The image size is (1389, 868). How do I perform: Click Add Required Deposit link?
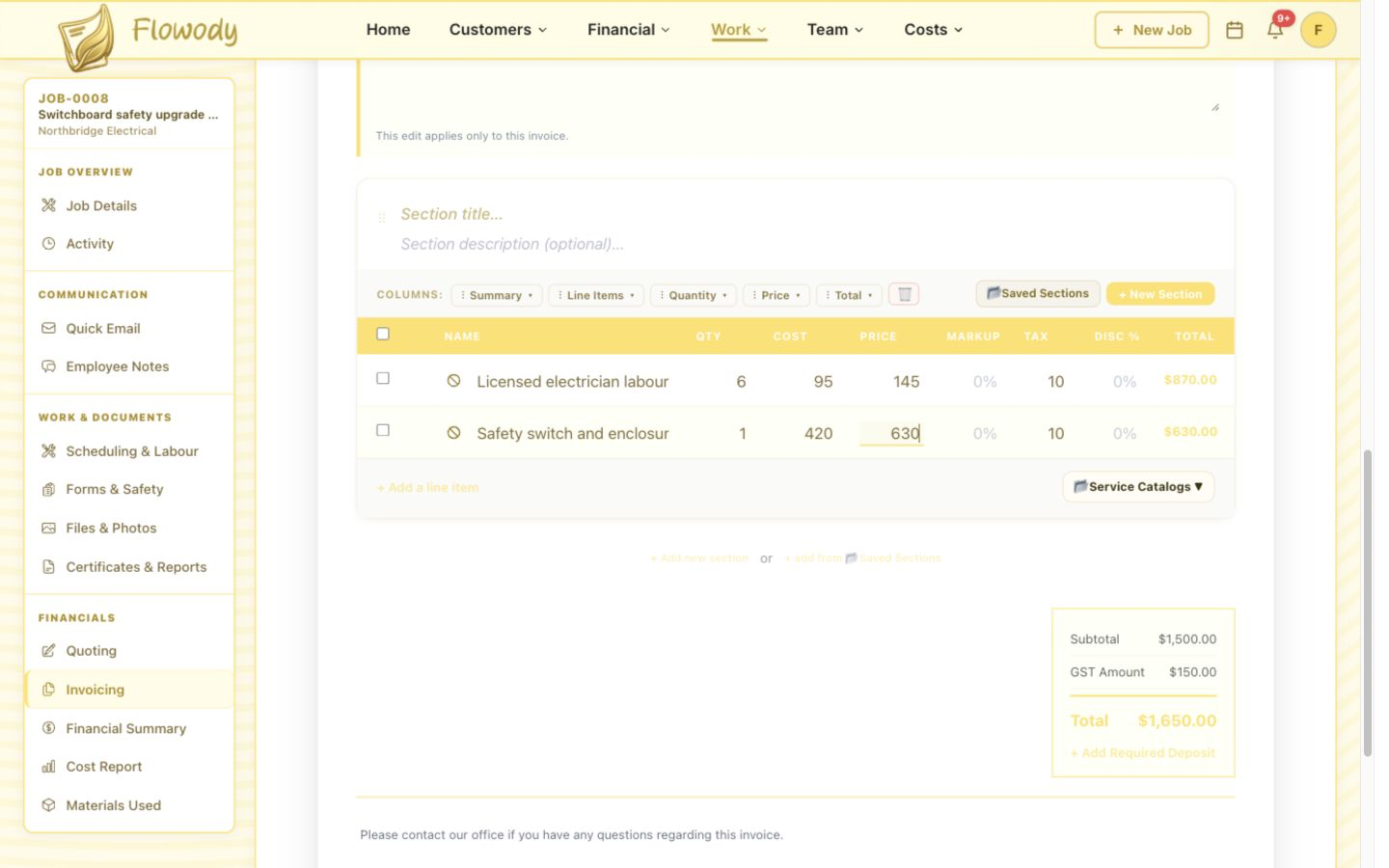1143,753
